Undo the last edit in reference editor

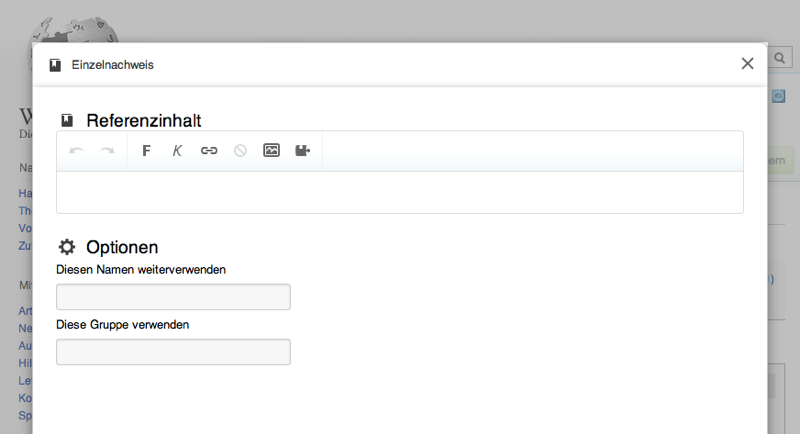pos(76,150)
